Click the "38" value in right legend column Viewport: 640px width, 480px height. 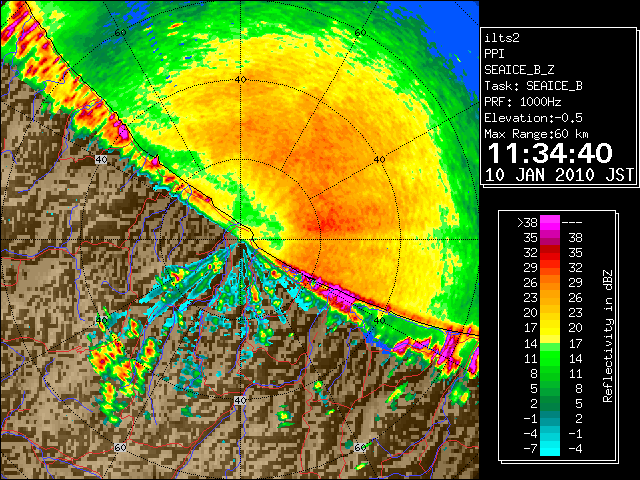coord(575,238)
